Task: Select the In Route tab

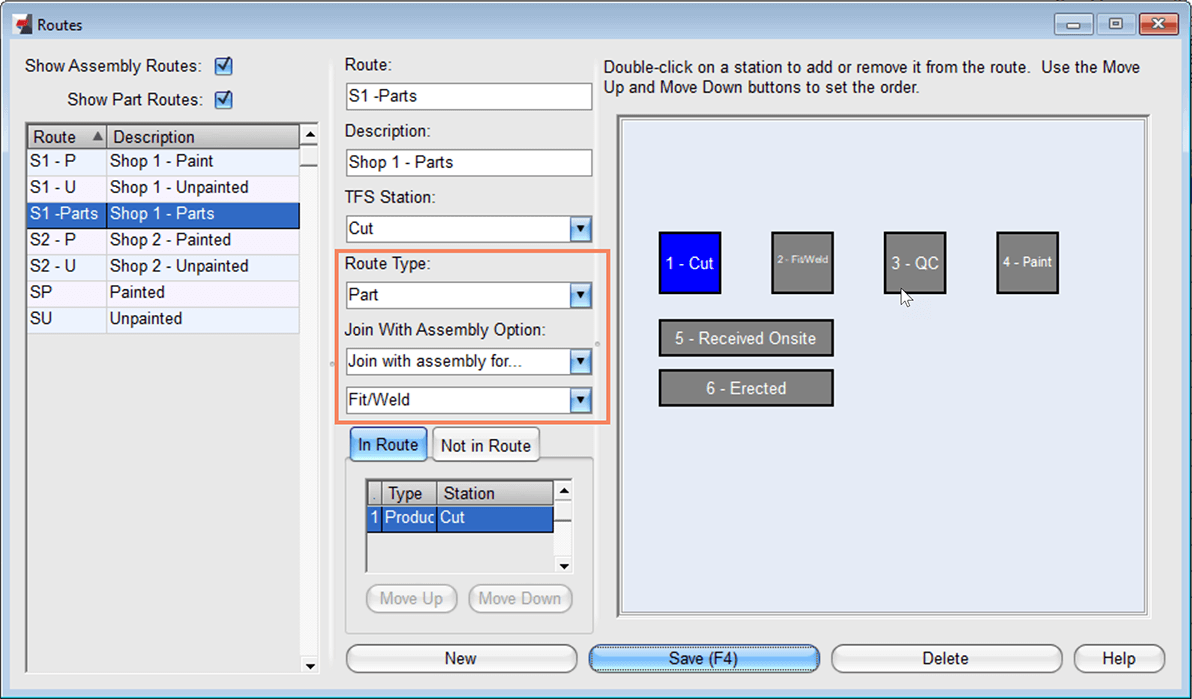Action: pos(388,445)
